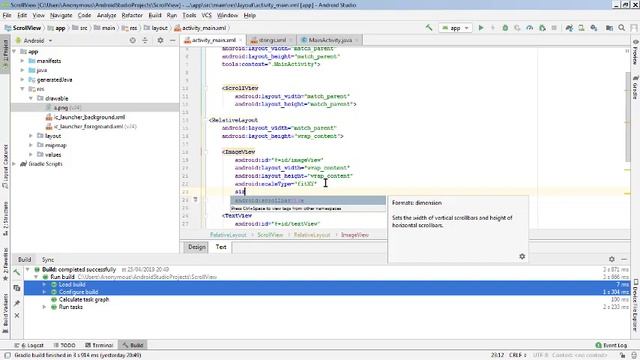Click Attach debugger to Android process icon
640x360 pixels.
[542, 28]
